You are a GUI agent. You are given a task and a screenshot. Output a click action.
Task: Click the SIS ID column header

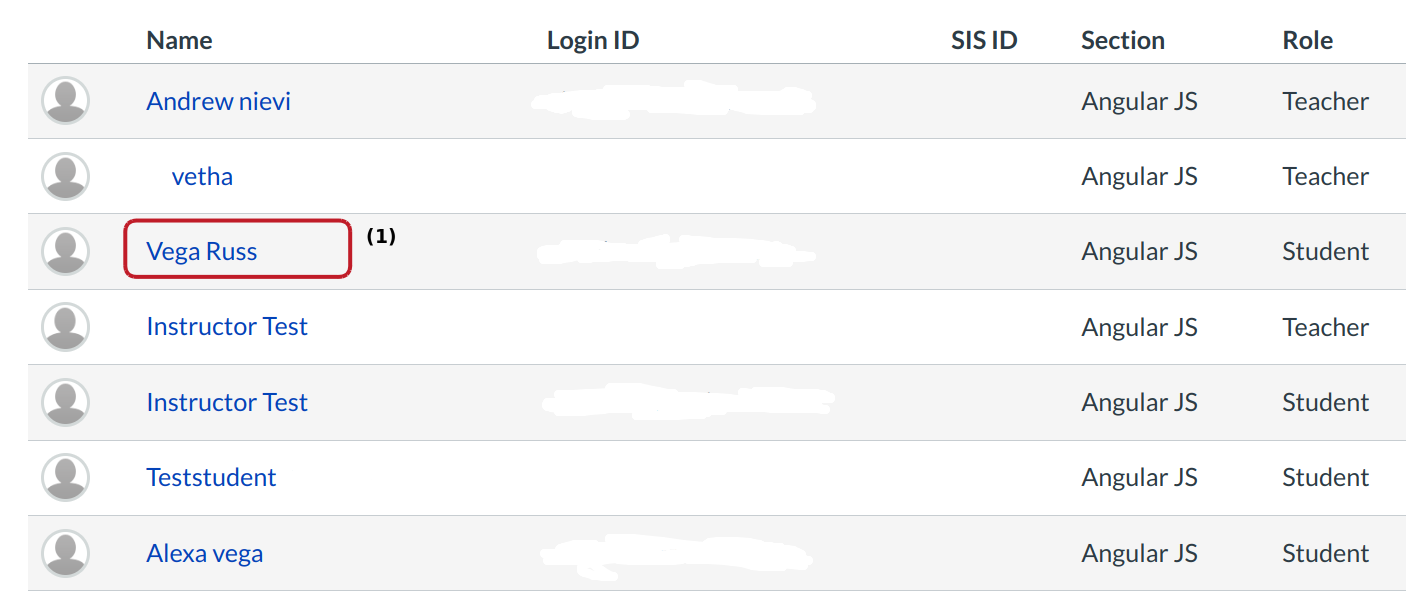983,41
